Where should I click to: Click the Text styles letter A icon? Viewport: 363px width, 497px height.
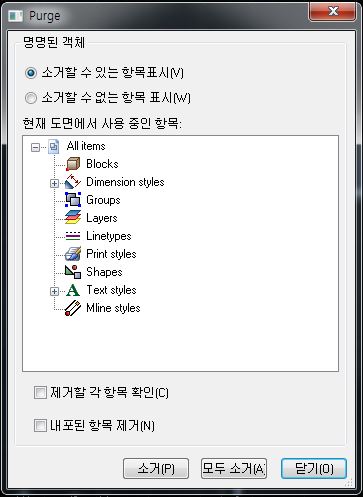(x=73, y=290)
